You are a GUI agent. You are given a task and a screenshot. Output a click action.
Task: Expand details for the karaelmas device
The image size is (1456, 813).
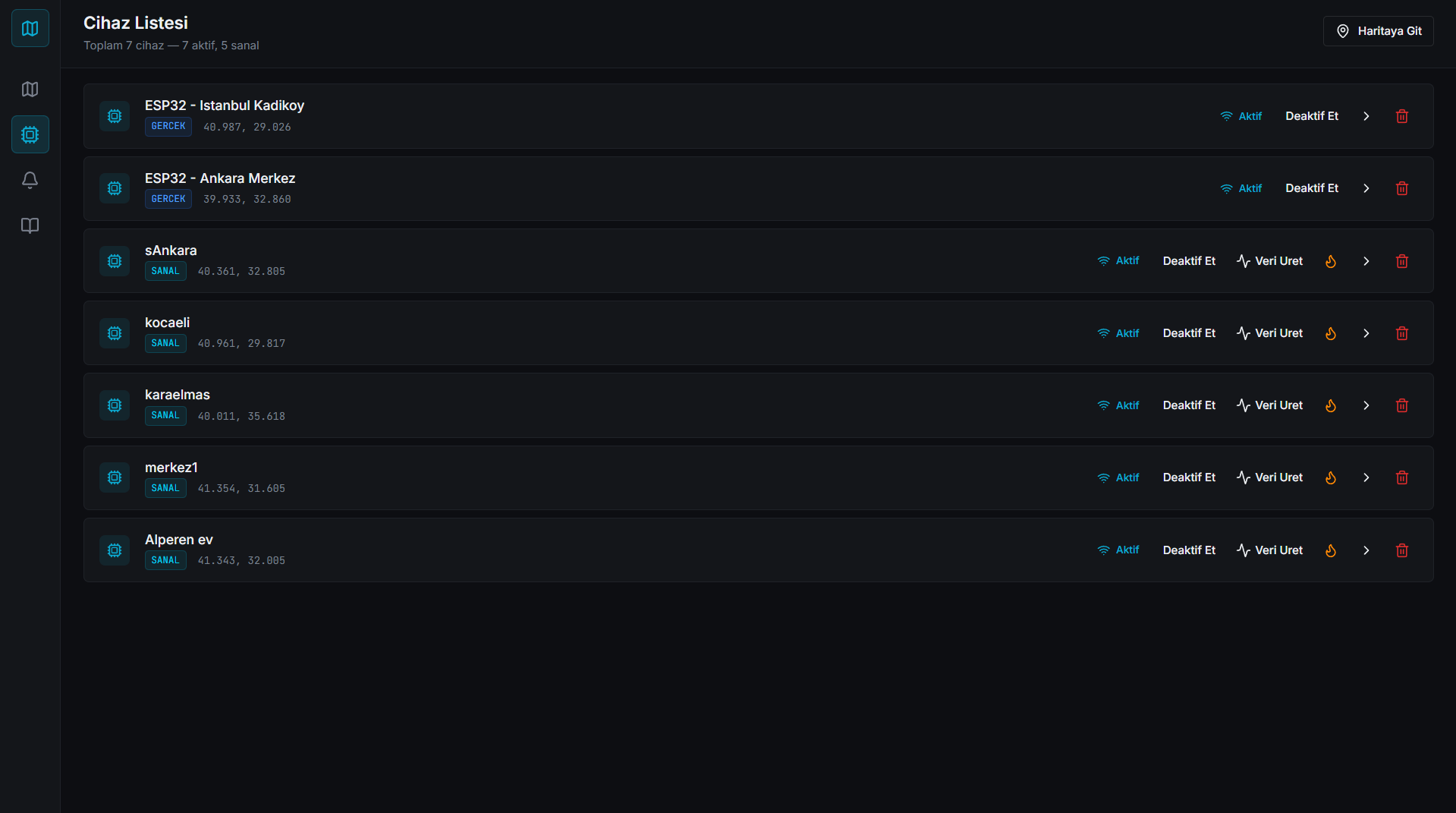[x=1366, y=405]
